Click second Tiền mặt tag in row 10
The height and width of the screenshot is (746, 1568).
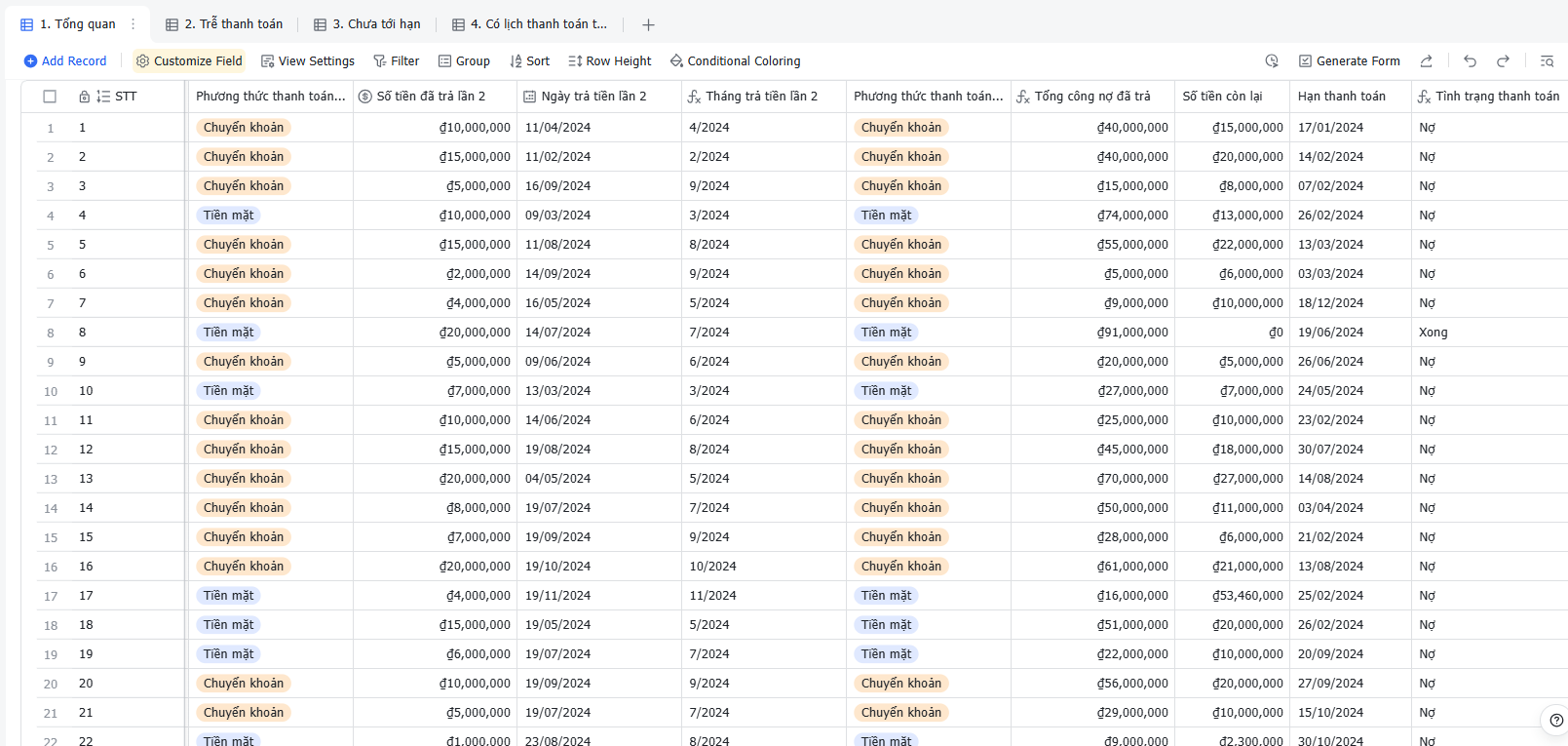coord(887,391)
